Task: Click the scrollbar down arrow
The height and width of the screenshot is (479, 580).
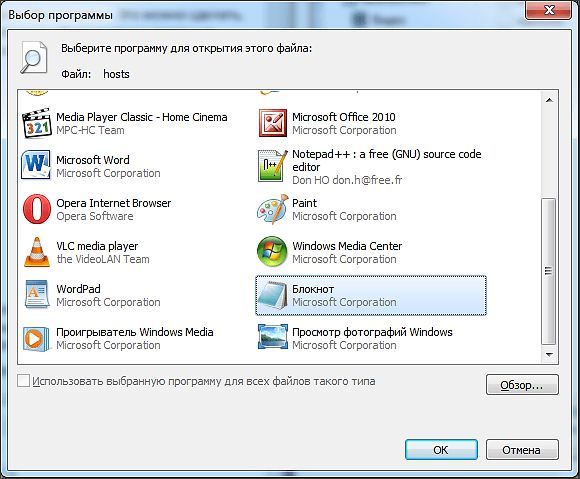Action: [x=549, y=355]
